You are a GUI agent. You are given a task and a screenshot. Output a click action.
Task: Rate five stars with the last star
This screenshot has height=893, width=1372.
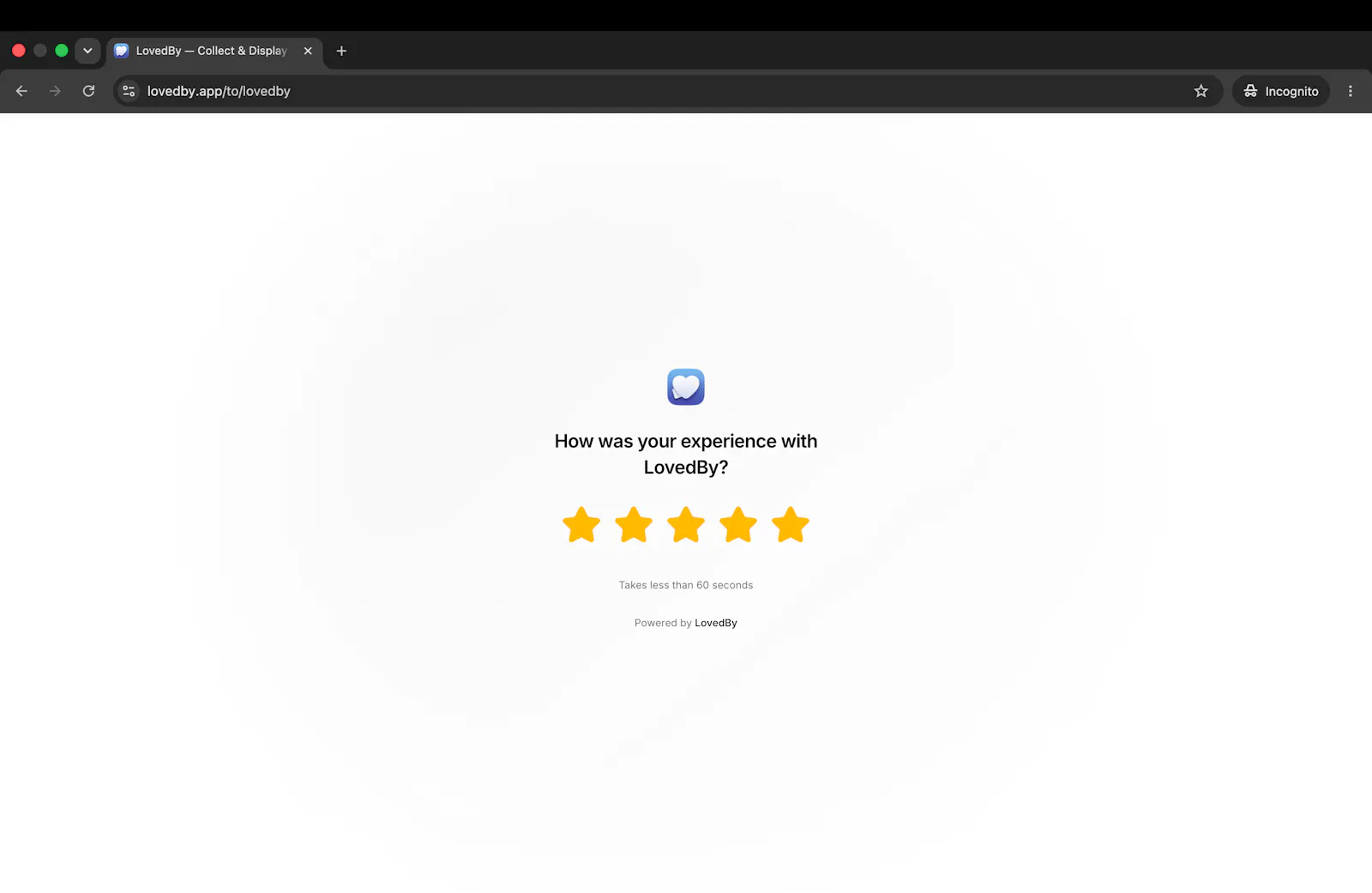[x=791, y=524]
